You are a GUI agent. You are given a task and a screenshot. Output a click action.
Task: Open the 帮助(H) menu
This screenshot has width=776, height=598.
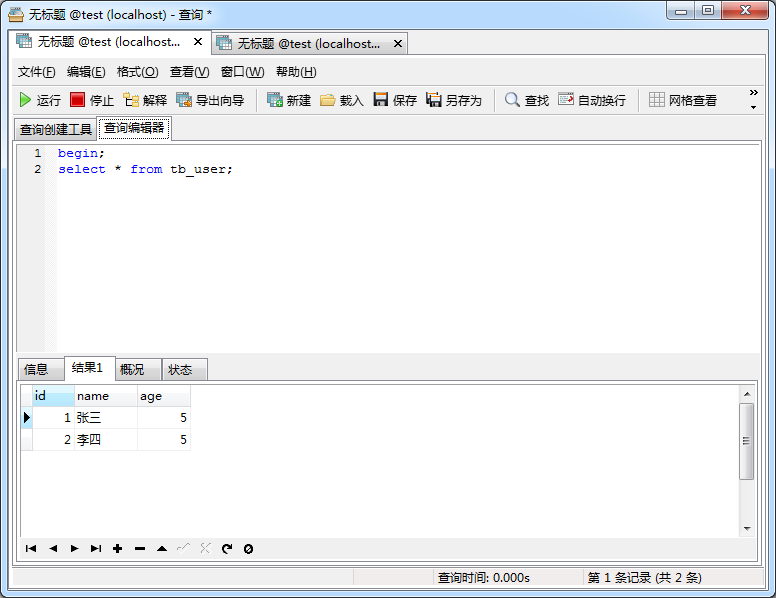296,72
